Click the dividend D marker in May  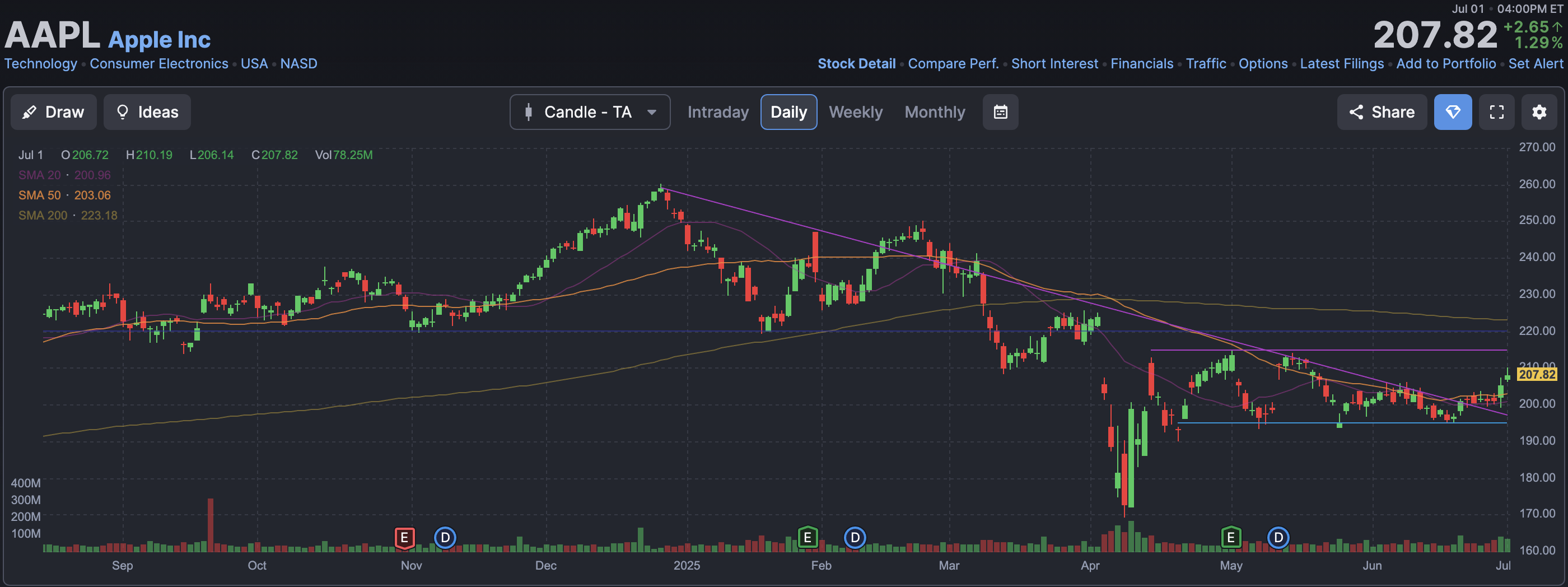click(x=1278, y=538)
